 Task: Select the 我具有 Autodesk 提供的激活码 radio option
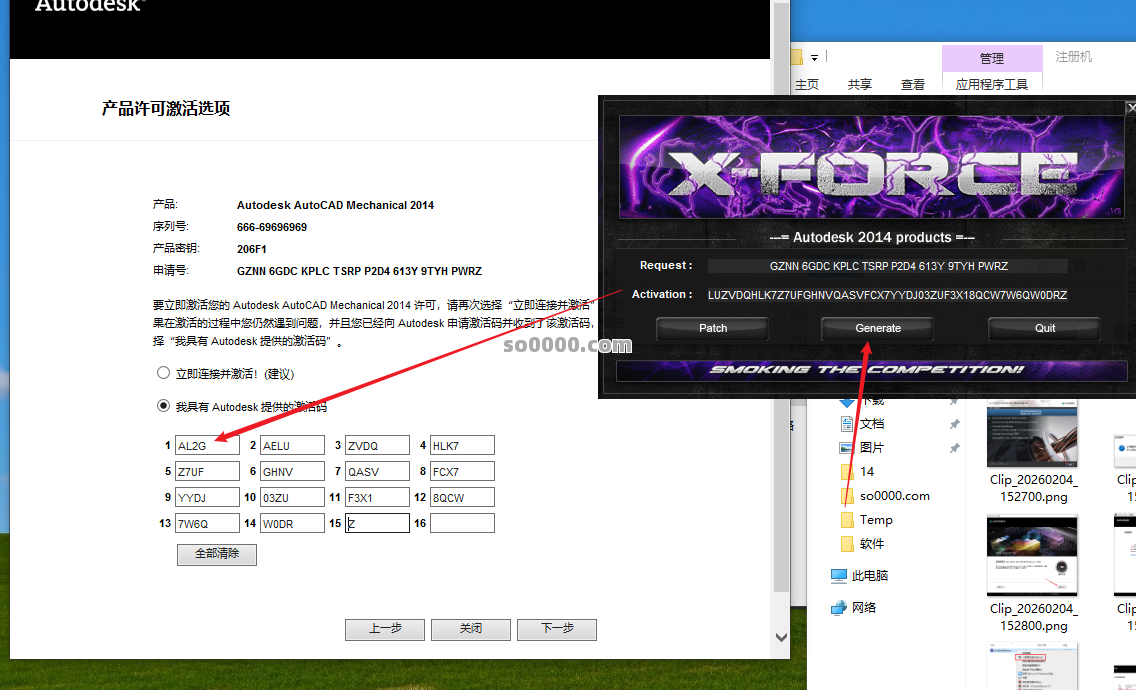[164, 406]
